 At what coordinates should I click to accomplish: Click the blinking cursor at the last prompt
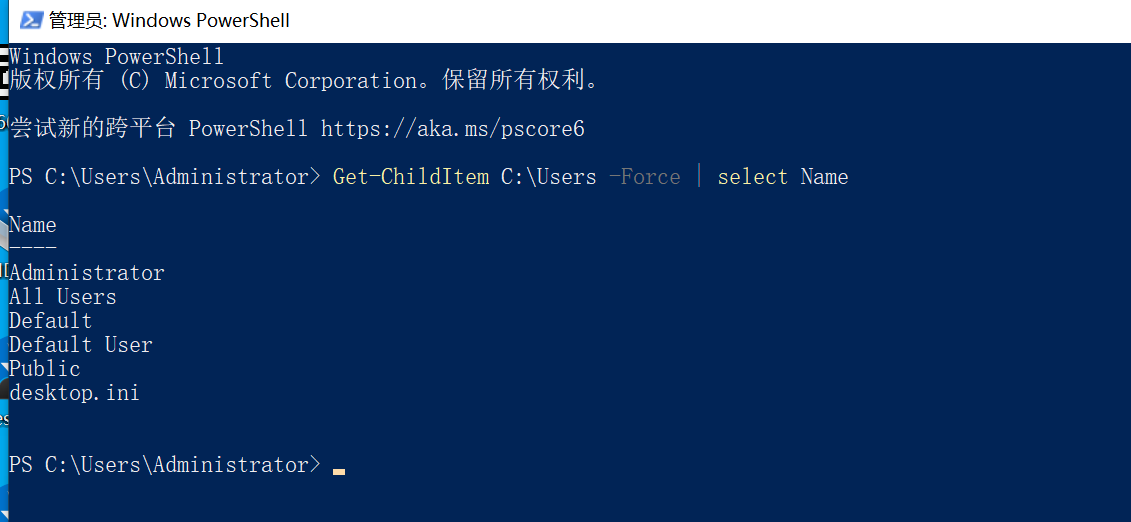[338, 472]
